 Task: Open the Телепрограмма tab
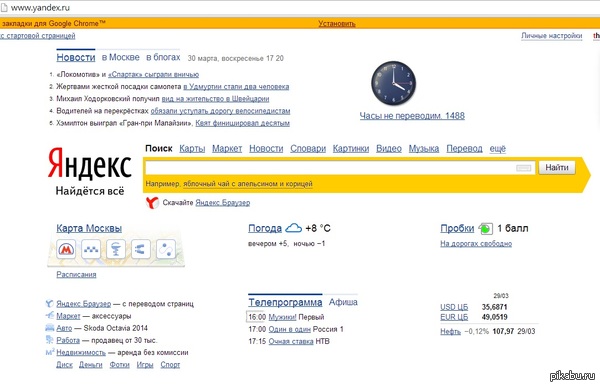pyautogui.click(x=285, y=302)
